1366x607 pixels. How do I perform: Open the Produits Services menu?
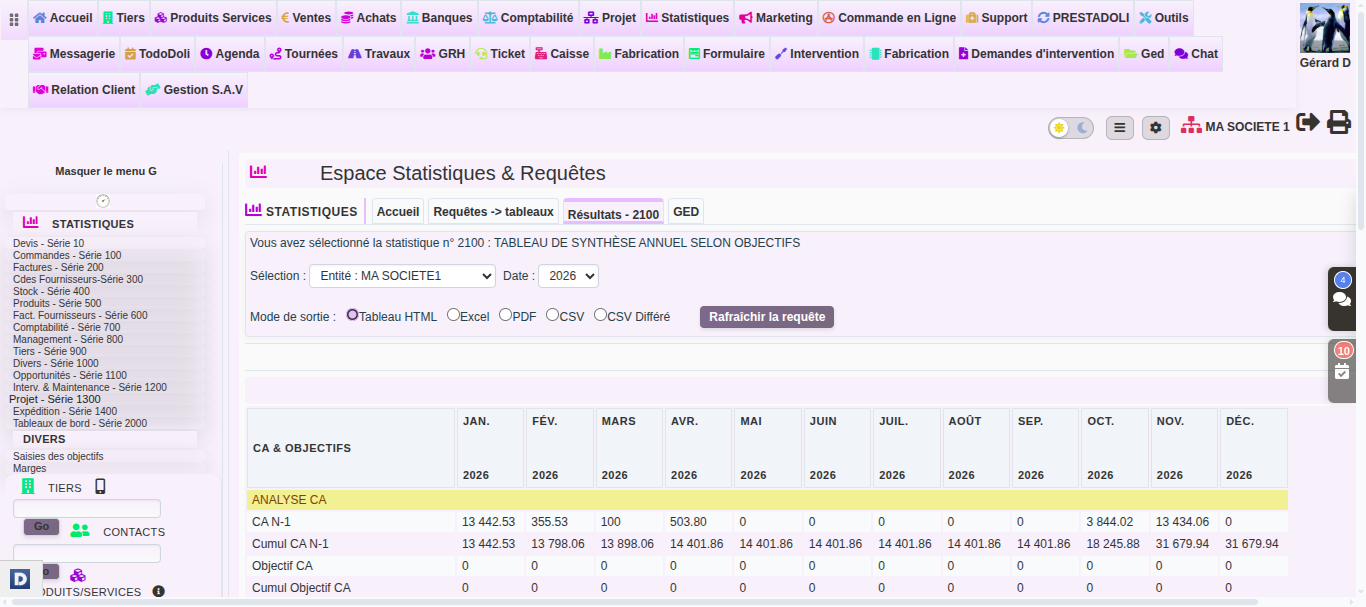pyautogui.click(x=212, y=18)
